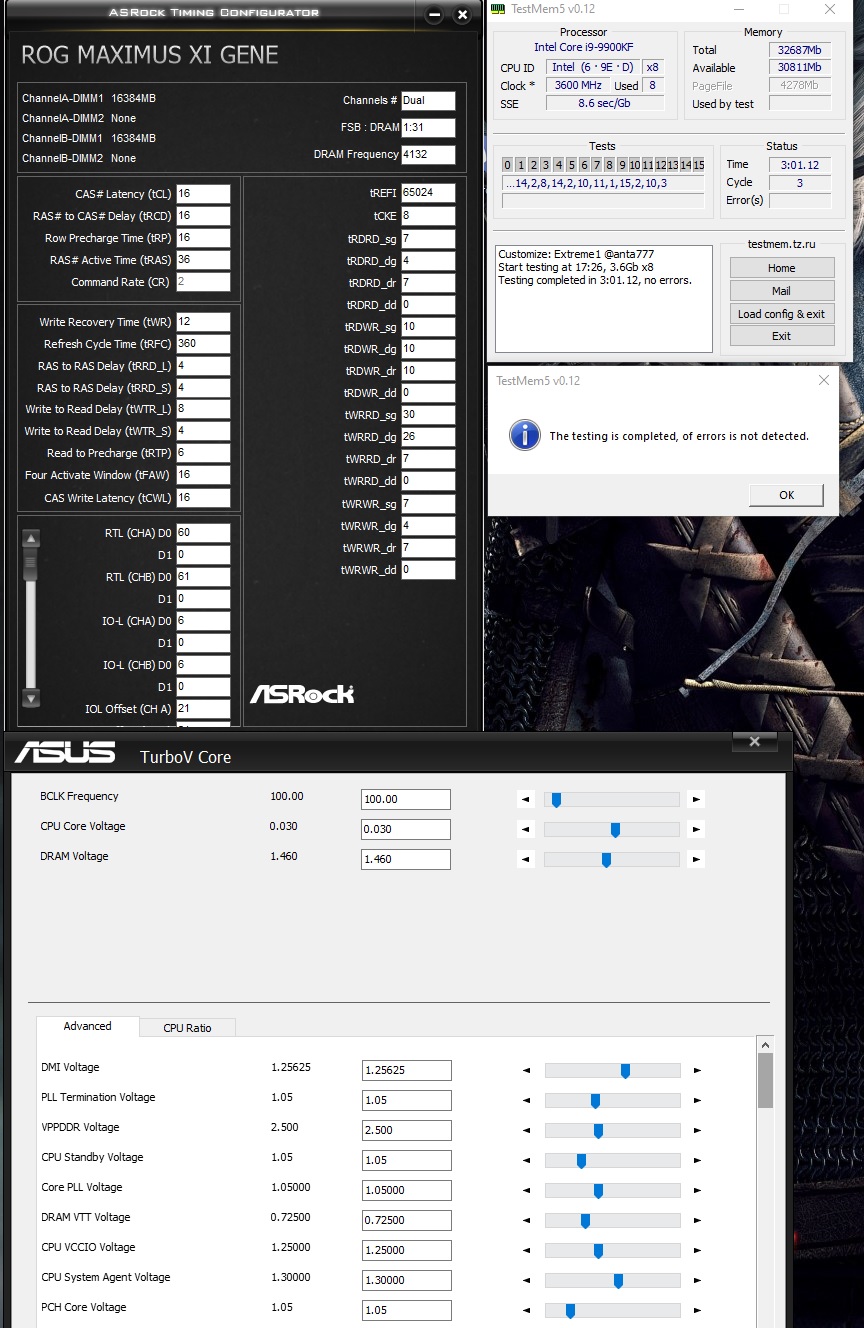The width and height of the screenshot is (864, 1328).
Task: Click the Intel Core i9-9900KF processor label
Action: tap(584, 47)
